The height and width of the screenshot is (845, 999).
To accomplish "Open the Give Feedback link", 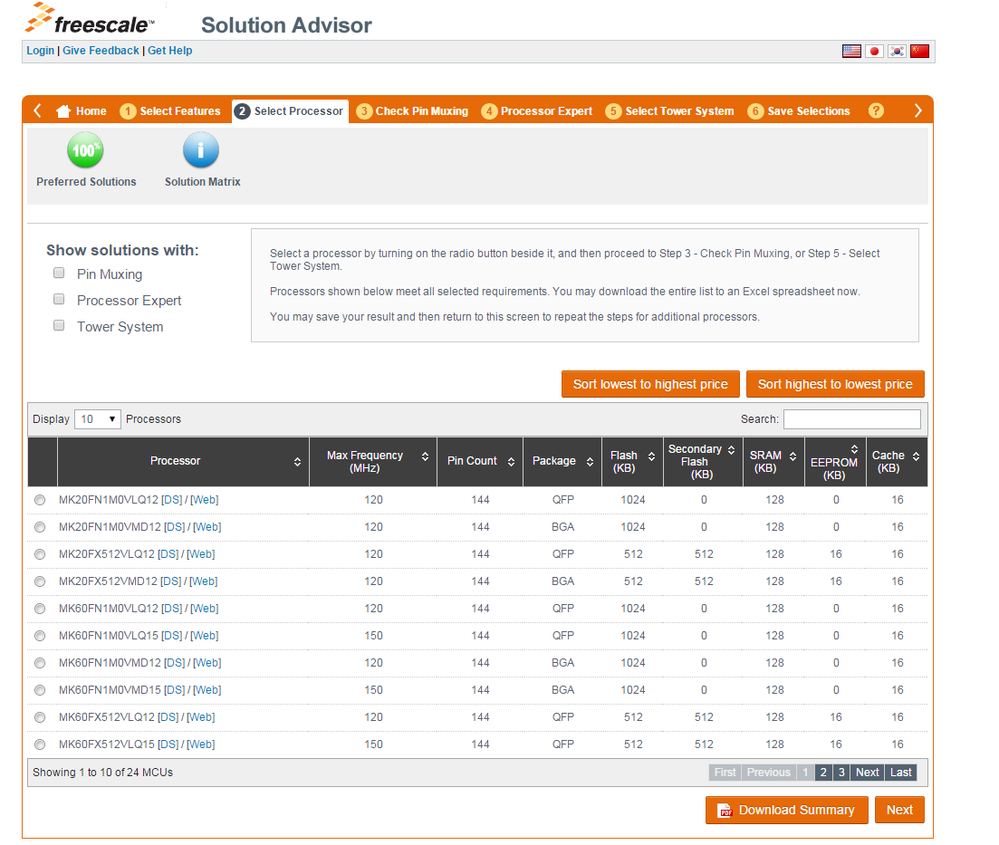I will (x=101, y=50).
